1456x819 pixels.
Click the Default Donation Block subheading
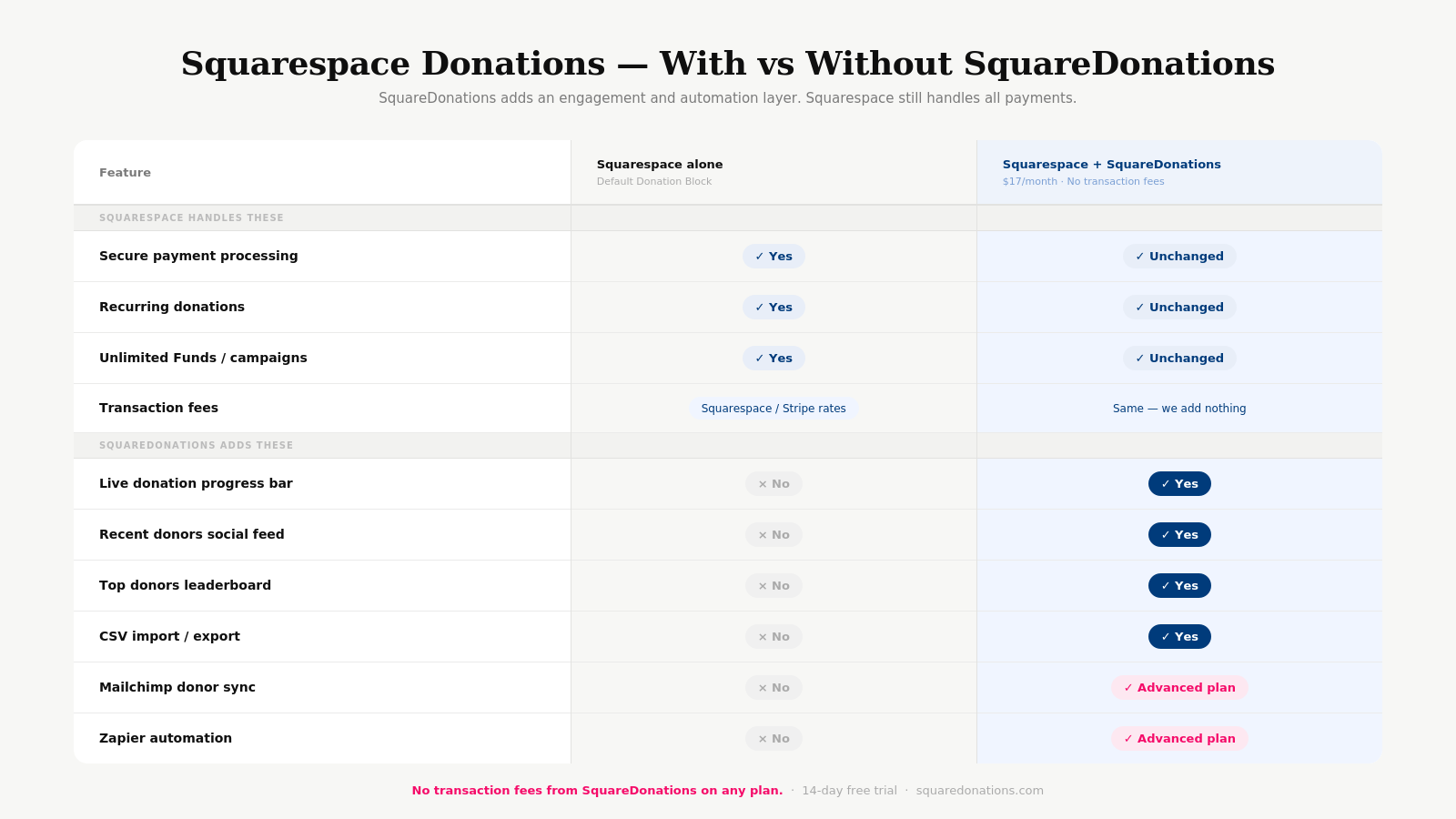click(654, 182)
